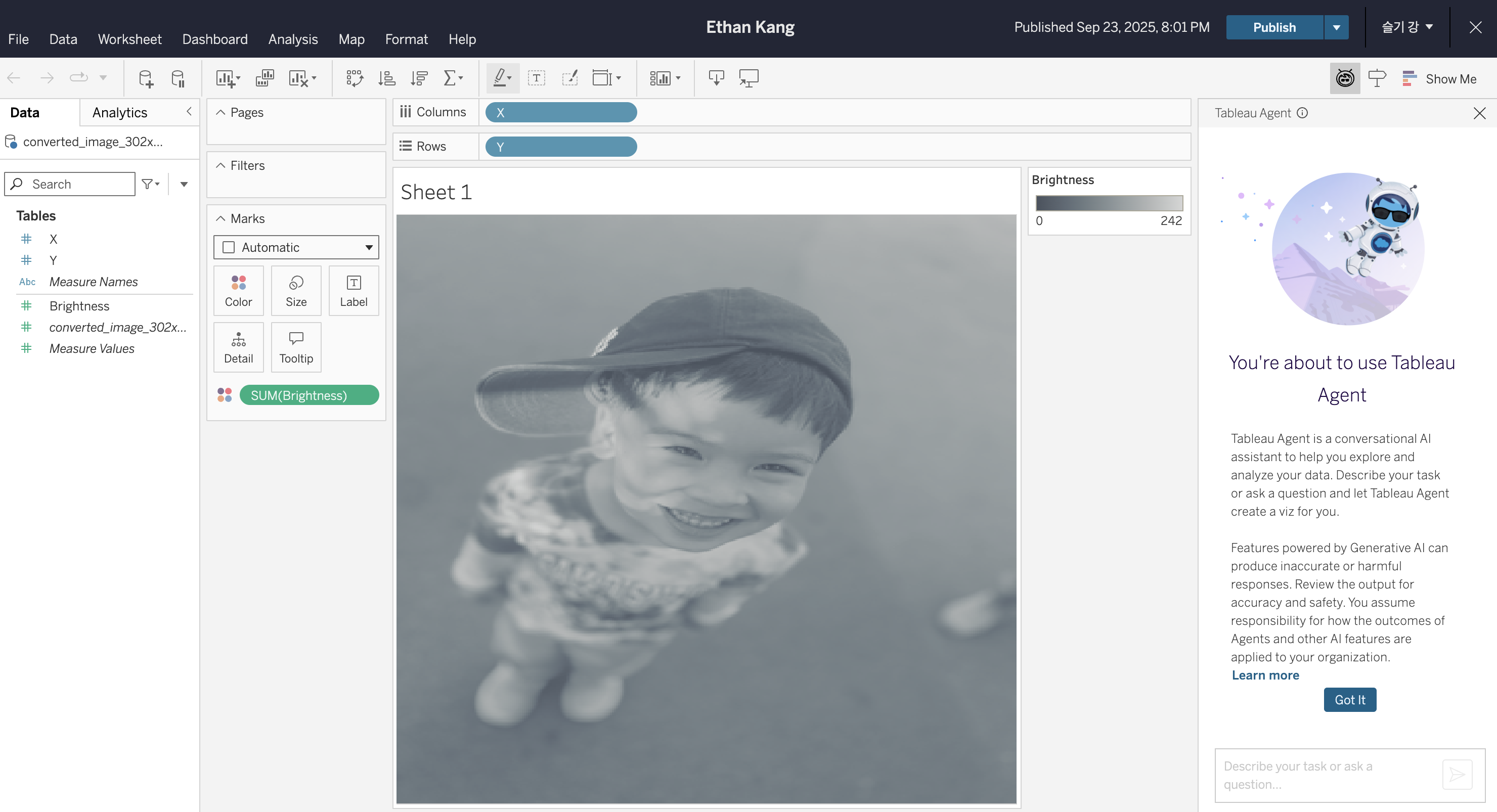Click the Presentation Mode icon
The width and height of the screenshot is (1497, 812).
pos(748,78)
